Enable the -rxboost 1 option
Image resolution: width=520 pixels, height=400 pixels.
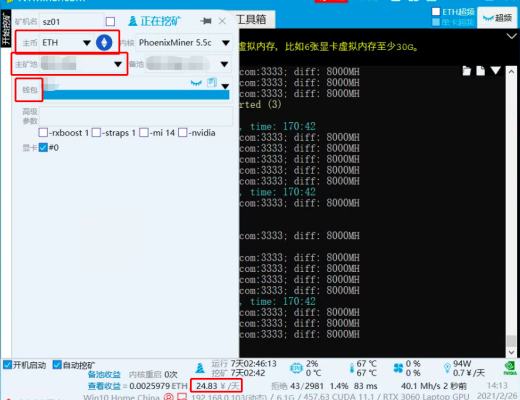pyautogui.click(x=43, y=133)
